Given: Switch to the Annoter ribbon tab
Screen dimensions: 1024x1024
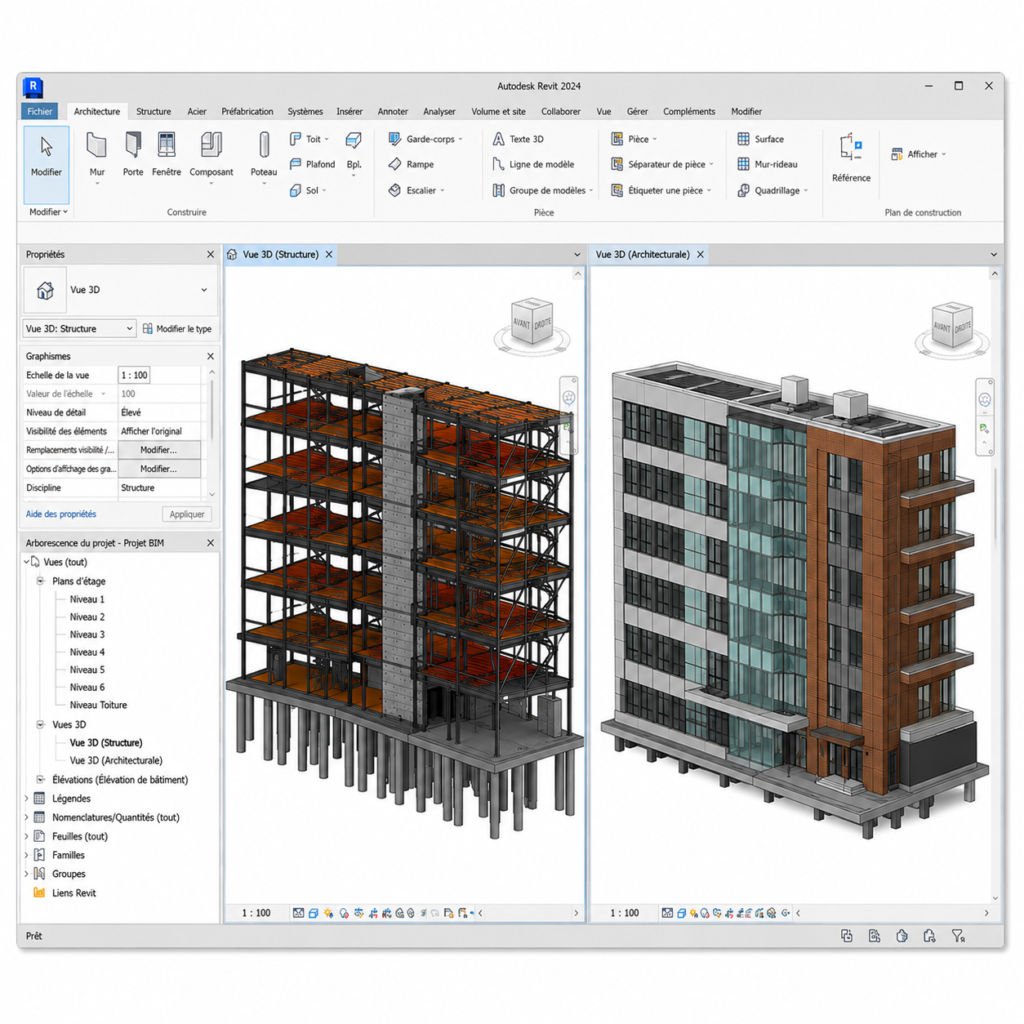Looking at the screenshot, I should tap(392, 112).
